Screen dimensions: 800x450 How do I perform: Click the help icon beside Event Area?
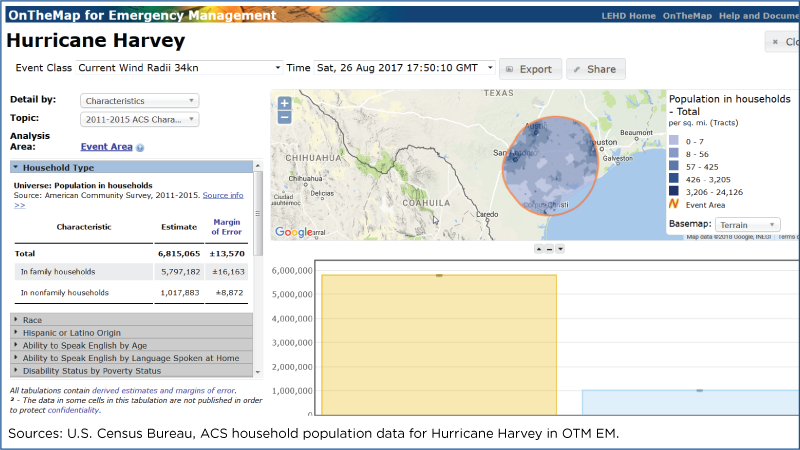[140, 147]
